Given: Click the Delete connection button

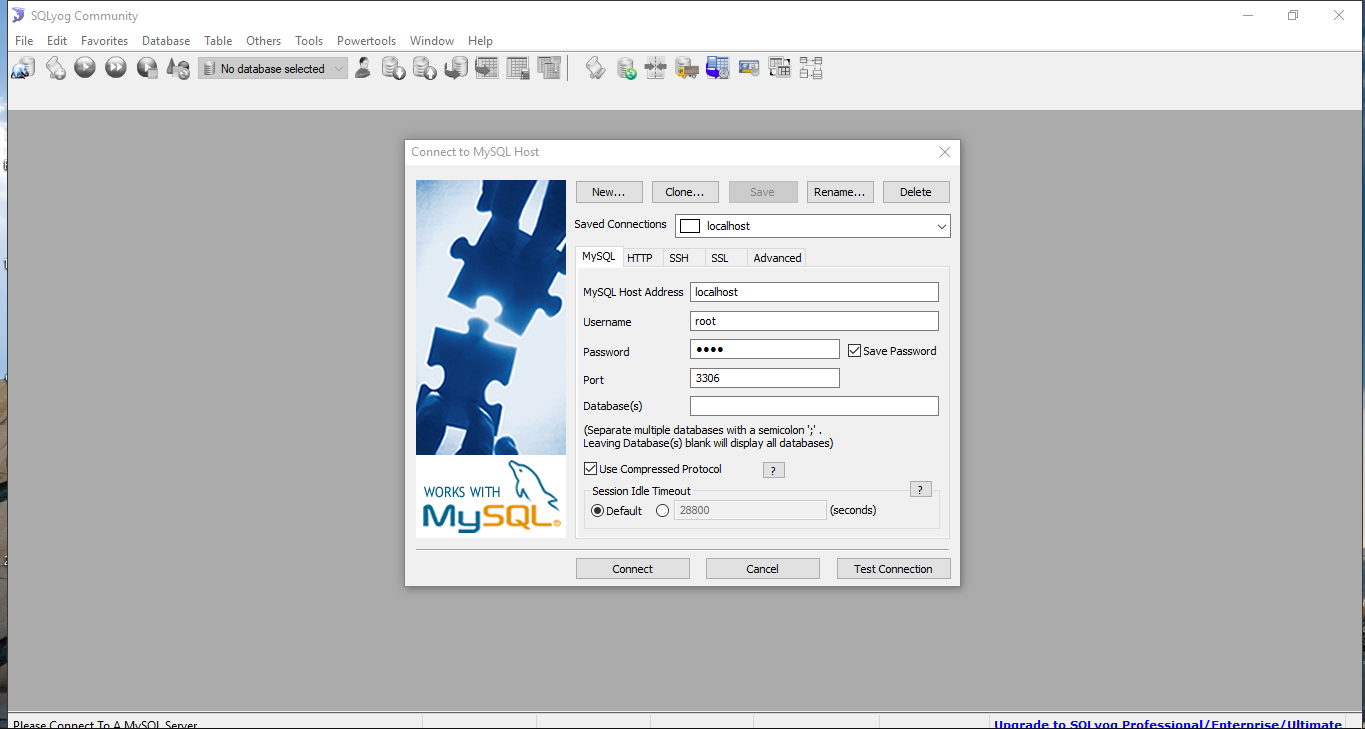Looking at the screenshot, I should click(916, 192).
